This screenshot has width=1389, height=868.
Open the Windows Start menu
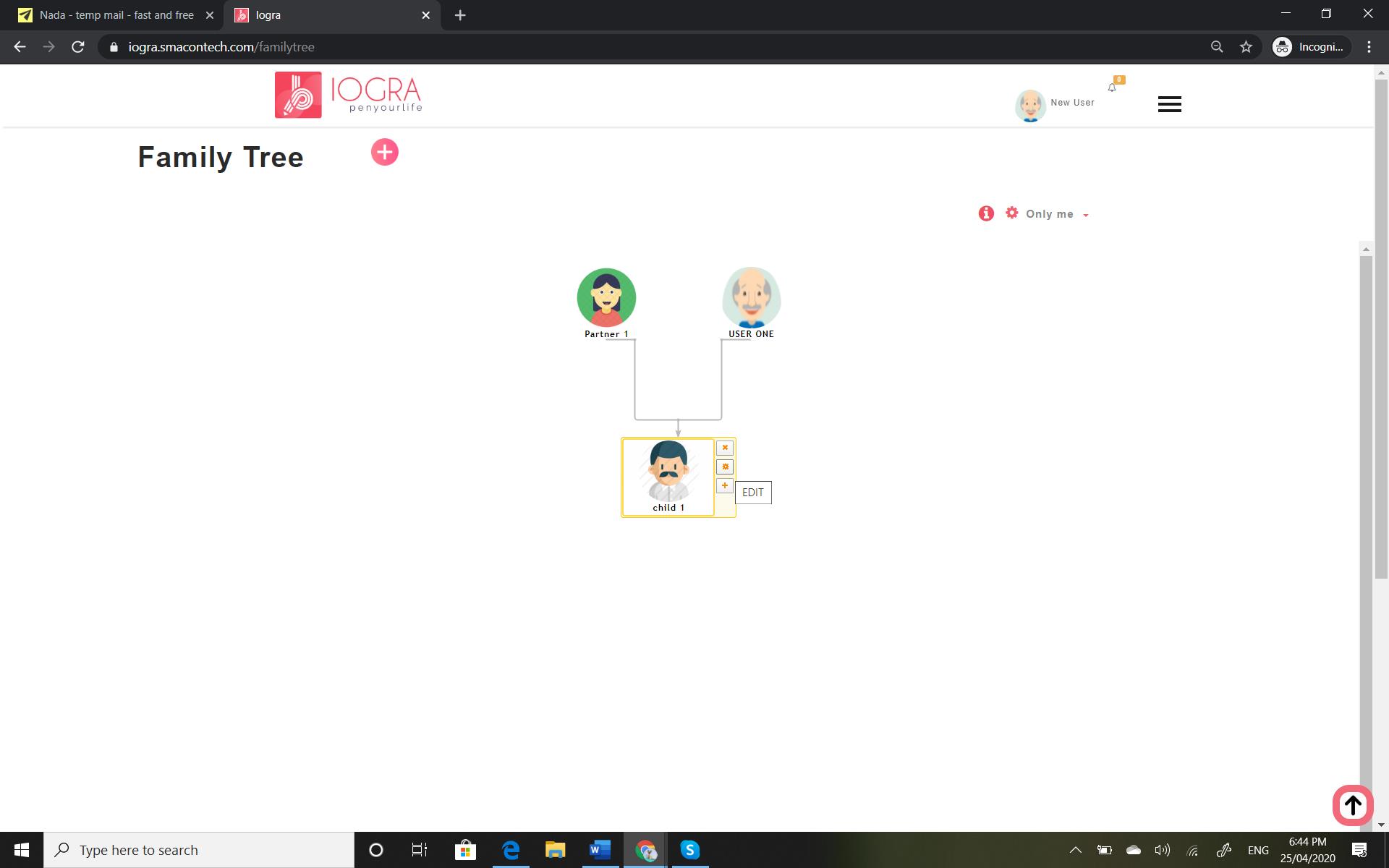pyautogui.click(x=22, y=850)
